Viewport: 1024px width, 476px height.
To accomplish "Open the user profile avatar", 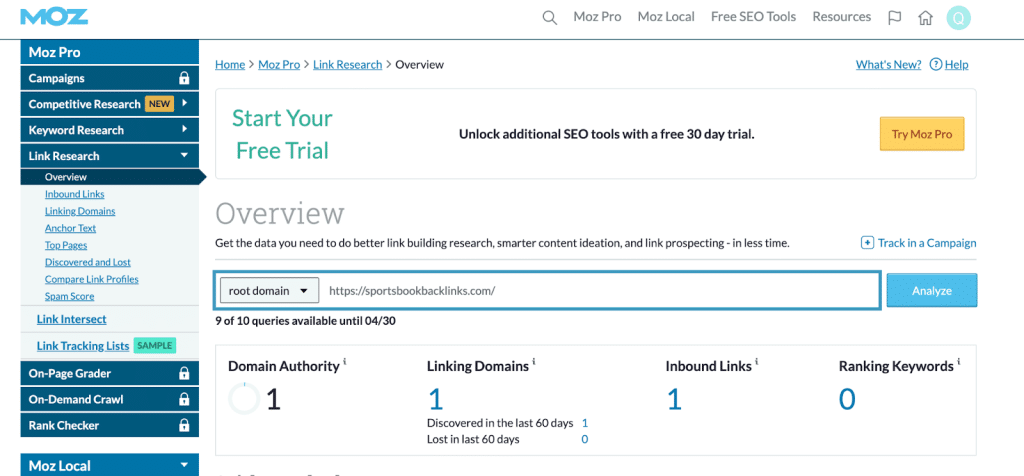I will (x=958, y=17).
